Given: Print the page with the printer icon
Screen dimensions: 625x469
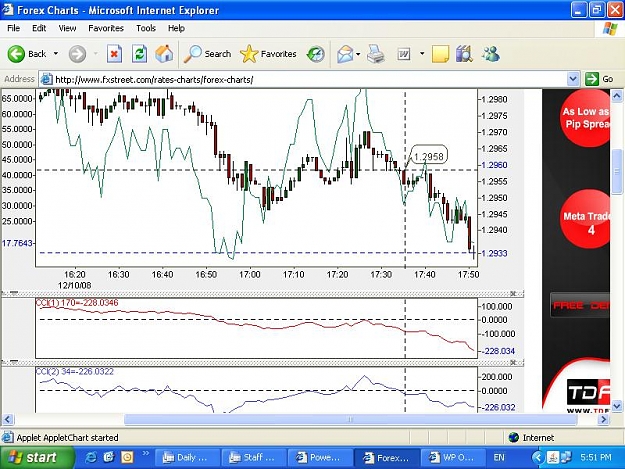Looking at the screenshot, I should click(x=375, y=54).
